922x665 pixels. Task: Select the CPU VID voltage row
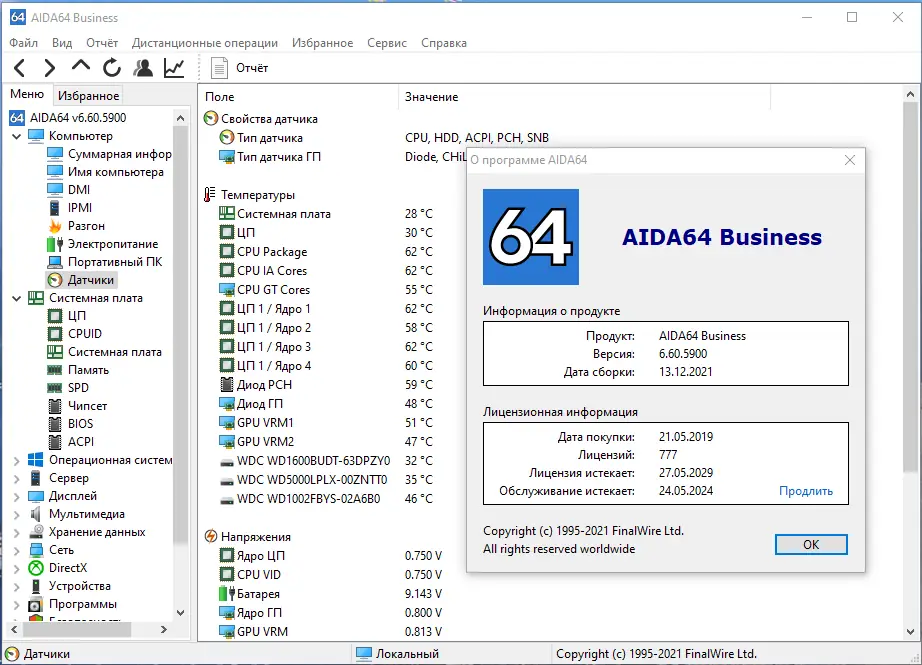coord(331,574)
